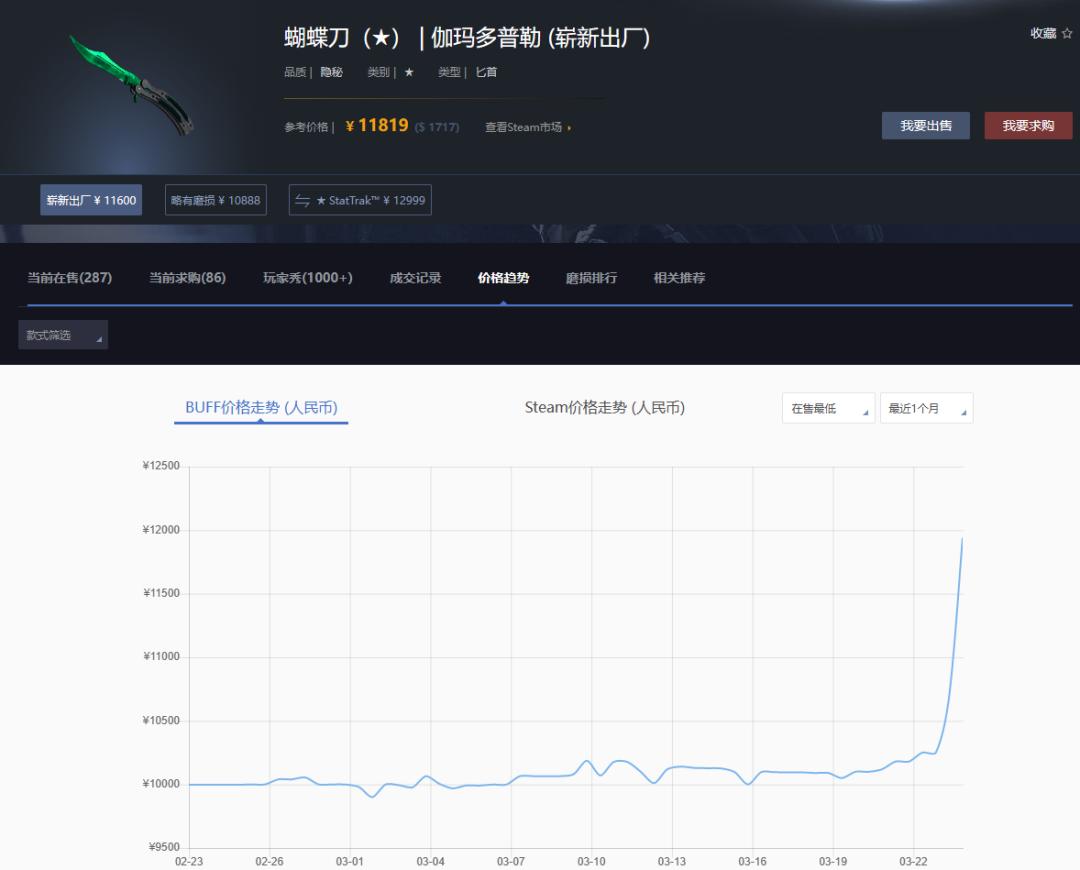This screenshot has width=1080, height=870.
Task: Toggle the 收藏 star favorite icon
Action: pyautogui.click(x=1065, y=32)
